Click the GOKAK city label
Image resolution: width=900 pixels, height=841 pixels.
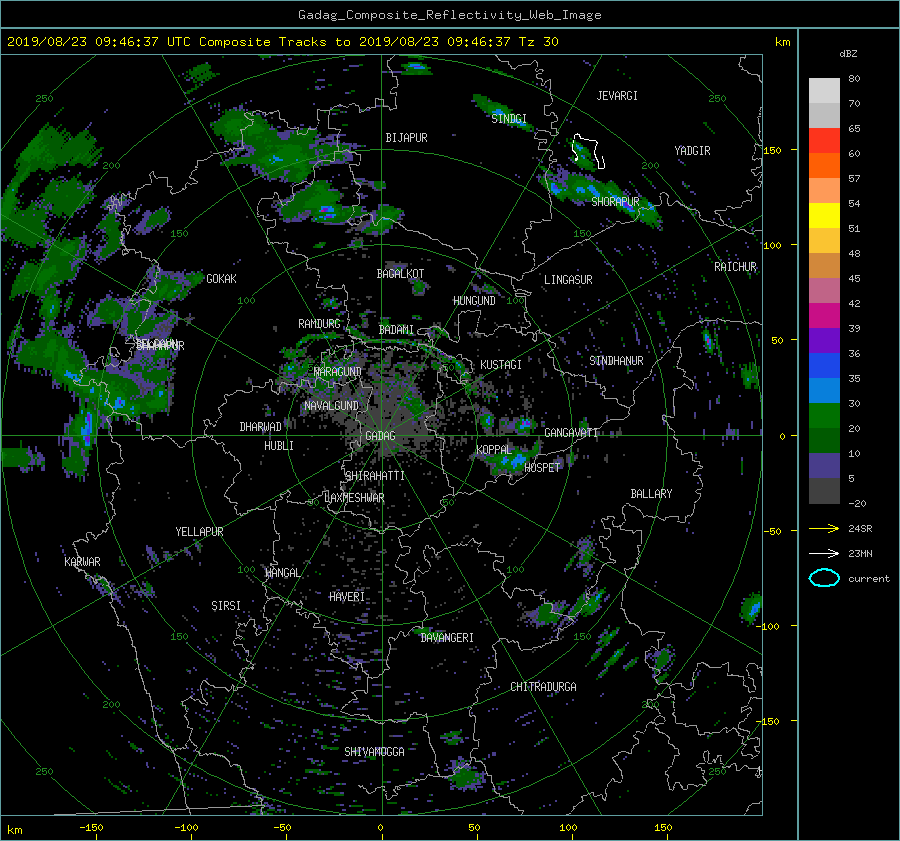221,278
